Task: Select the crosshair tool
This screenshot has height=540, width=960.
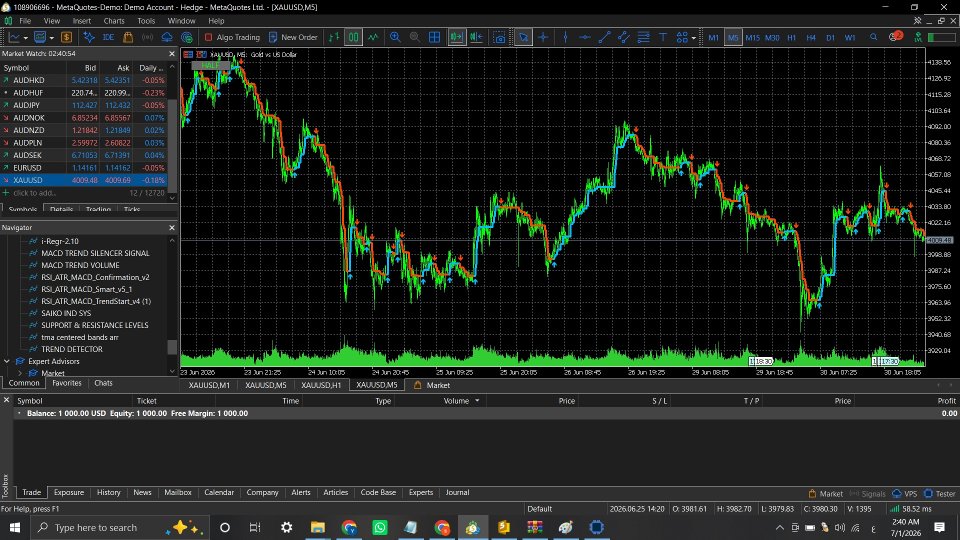Action: [x=543, y=37]
